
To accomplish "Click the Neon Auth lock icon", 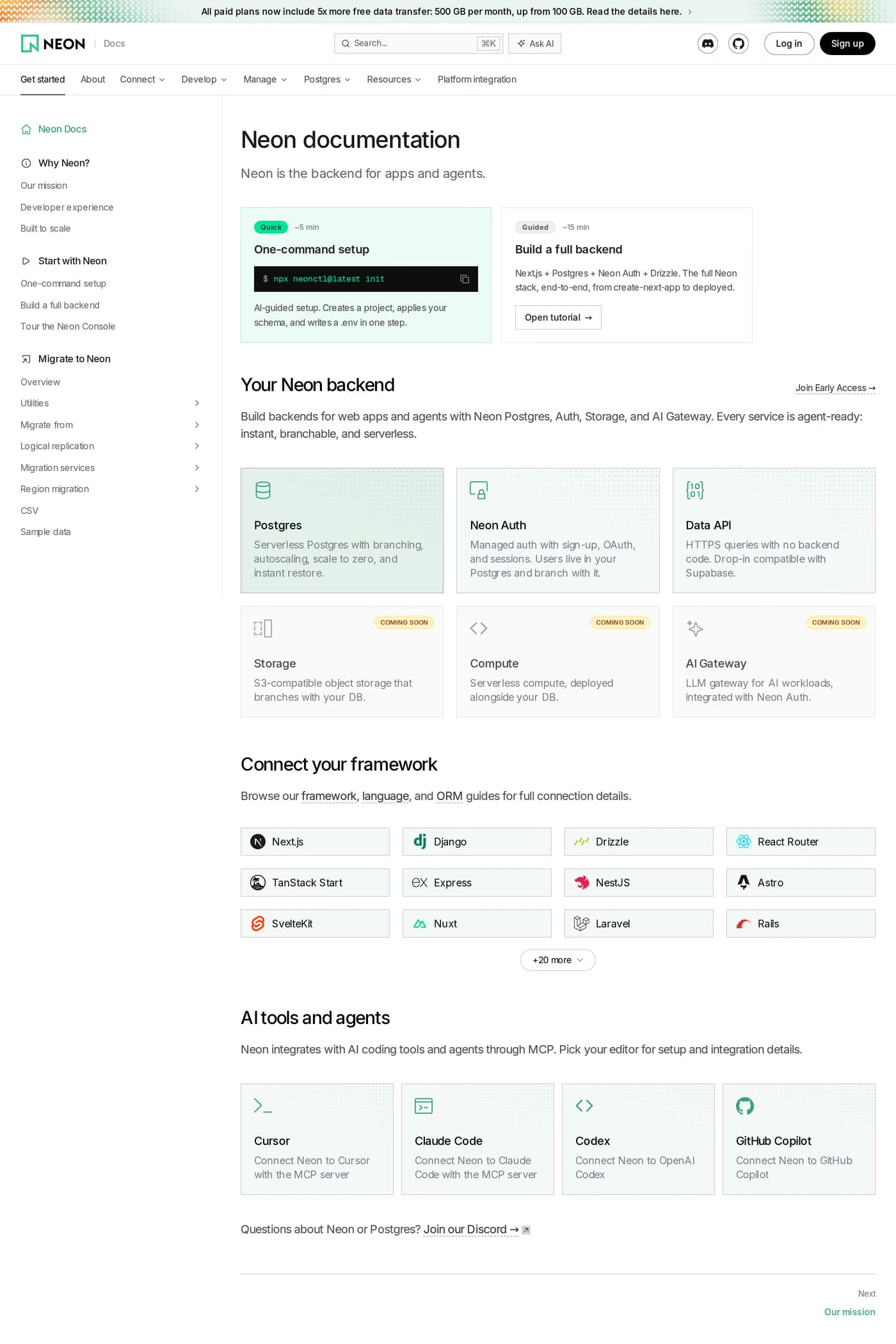I will [479, 490].
